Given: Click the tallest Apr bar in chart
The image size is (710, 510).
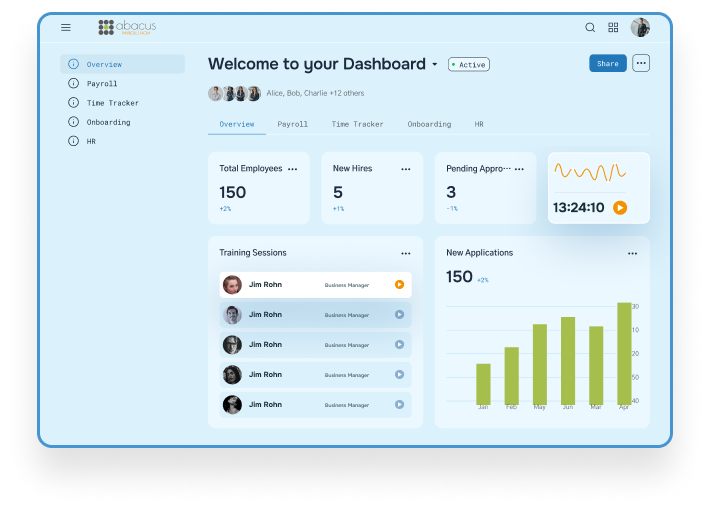Looking at the screenshot, I should click(x=624, y=352).
